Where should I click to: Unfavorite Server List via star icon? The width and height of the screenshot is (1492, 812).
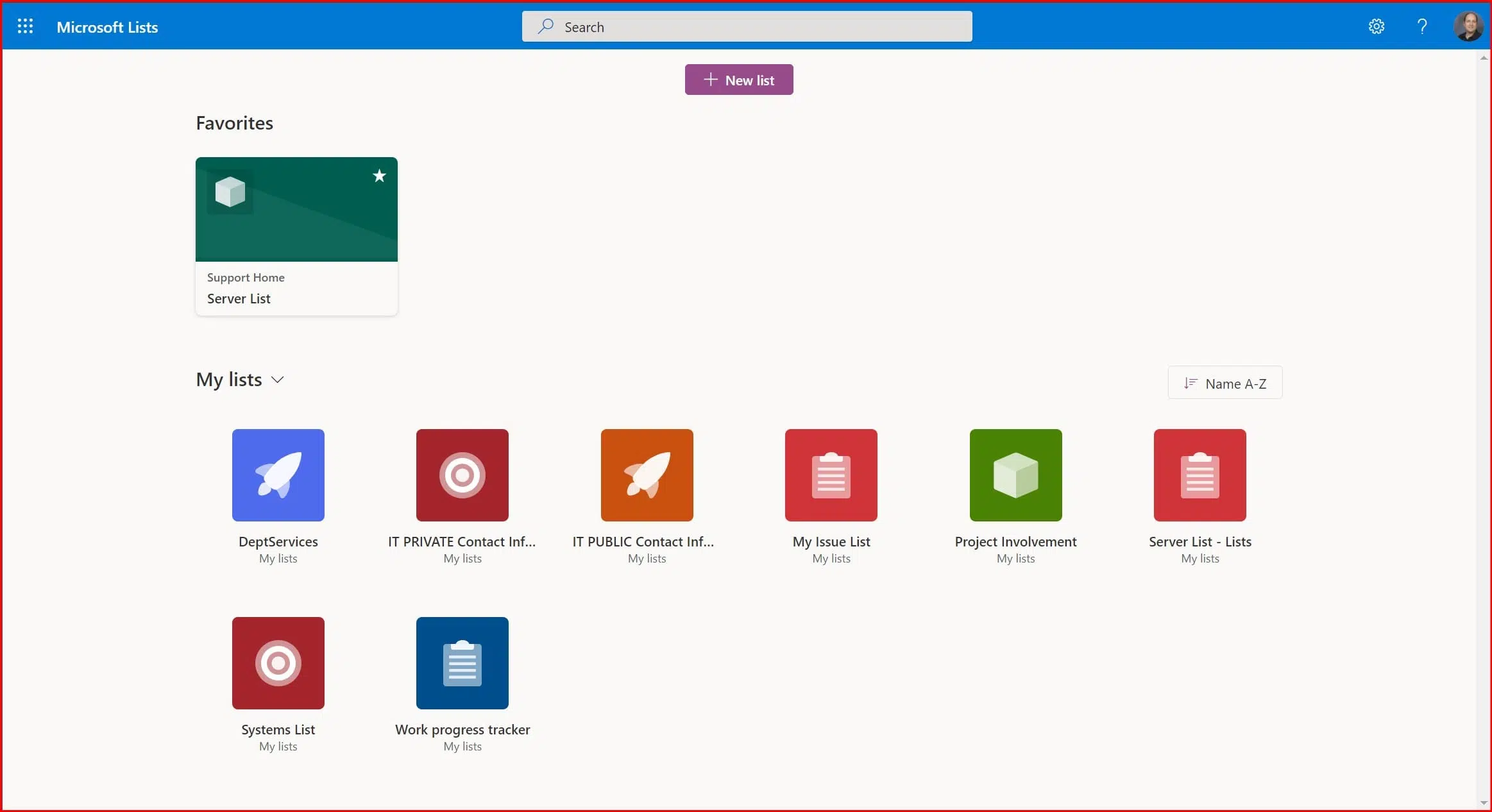point(379,176)
